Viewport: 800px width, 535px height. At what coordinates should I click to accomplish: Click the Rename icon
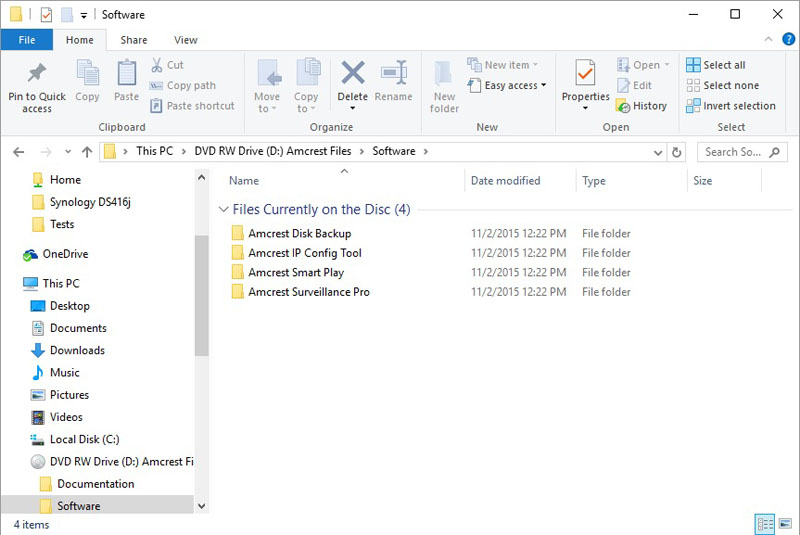click(x=393, y=73)
